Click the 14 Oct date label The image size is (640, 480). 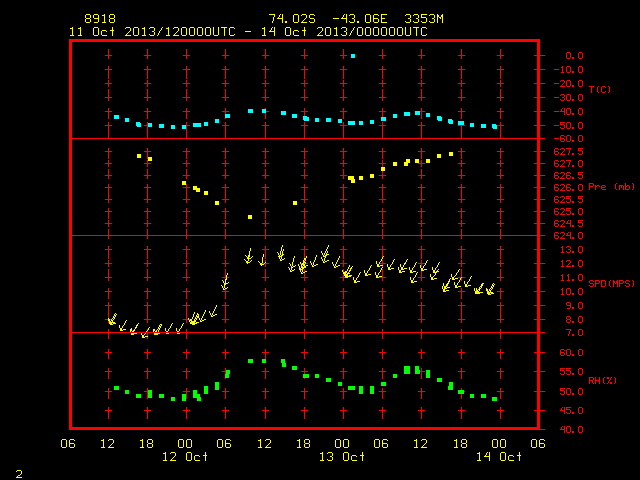499,456
